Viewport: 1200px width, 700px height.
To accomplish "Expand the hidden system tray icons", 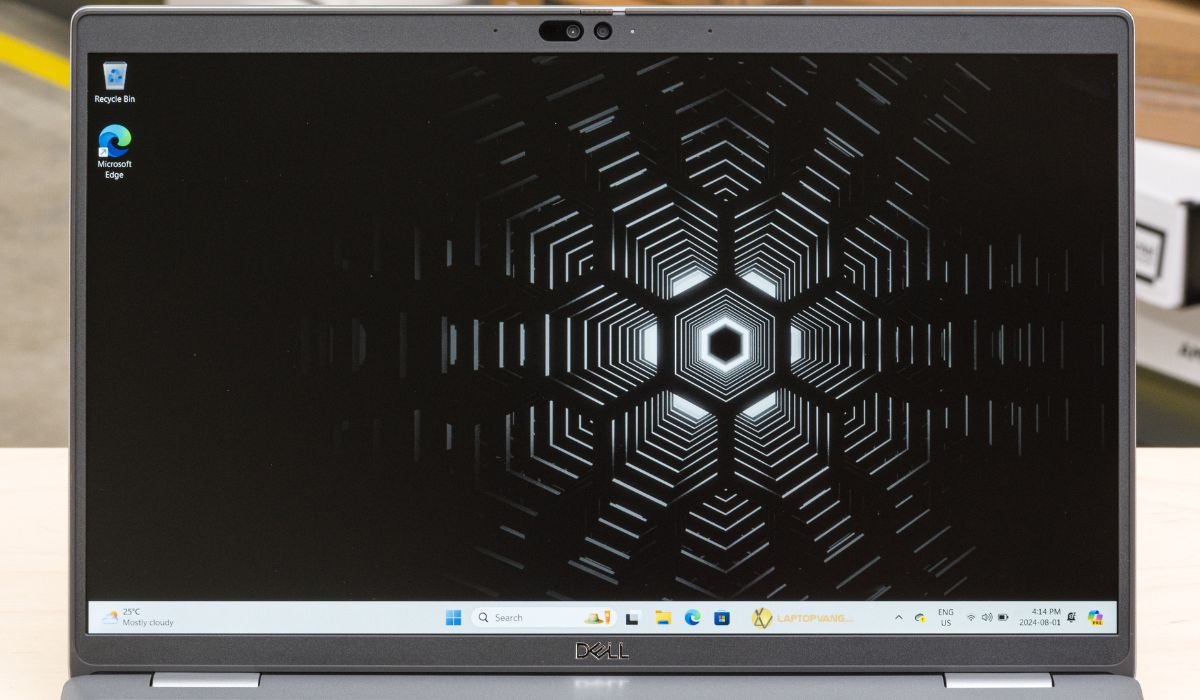I will tap(898, 618).
